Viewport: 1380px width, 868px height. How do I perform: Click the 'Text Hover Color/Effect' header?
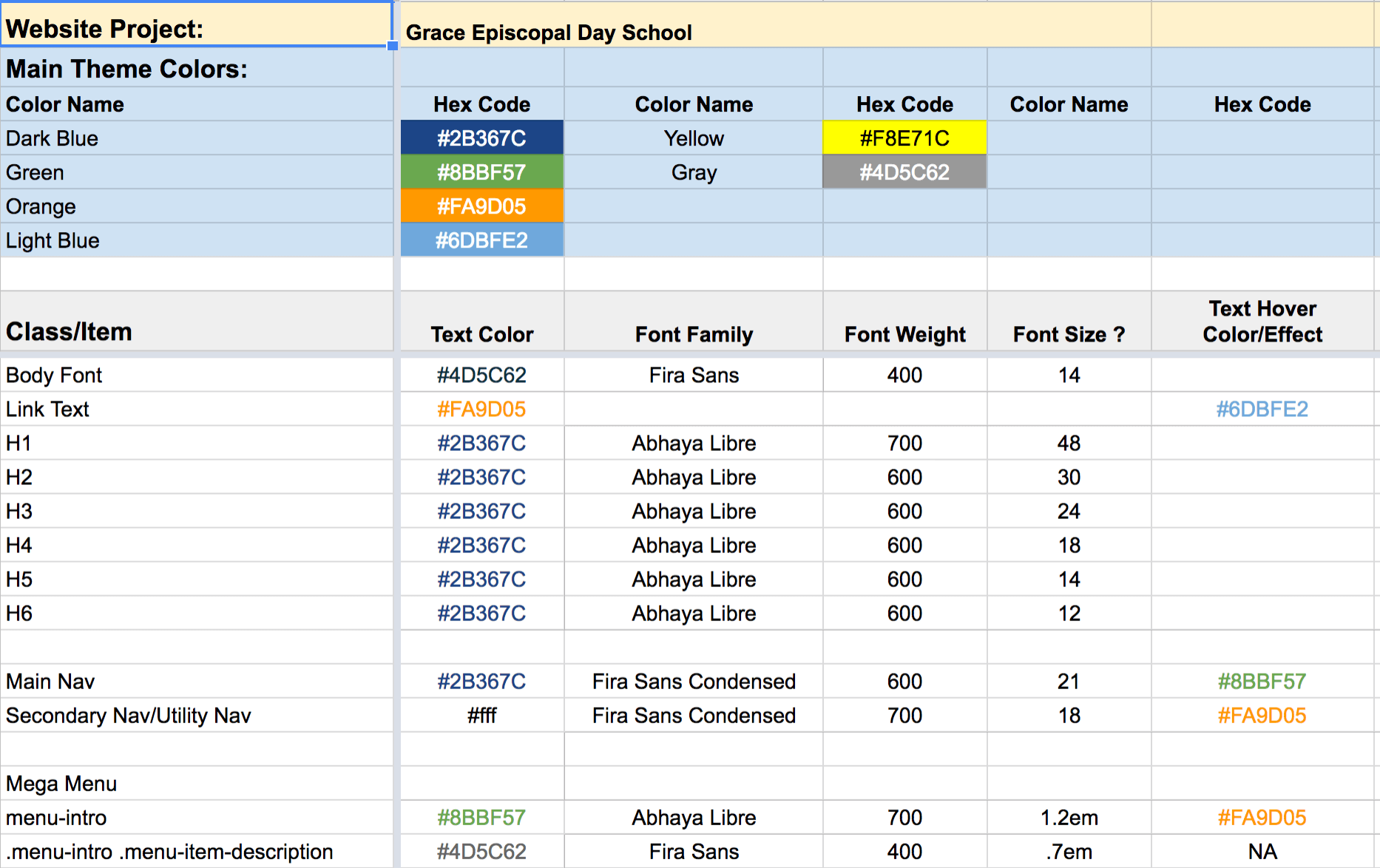click(x=1262, y=321)
